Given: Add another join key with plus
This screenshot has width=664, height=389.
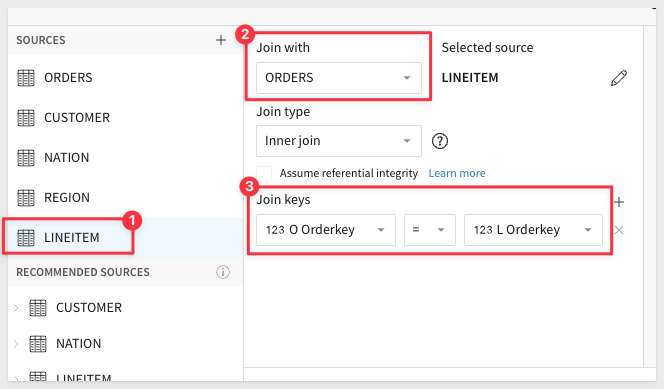Looking at the screenshot, I should [x=619, y=202].
